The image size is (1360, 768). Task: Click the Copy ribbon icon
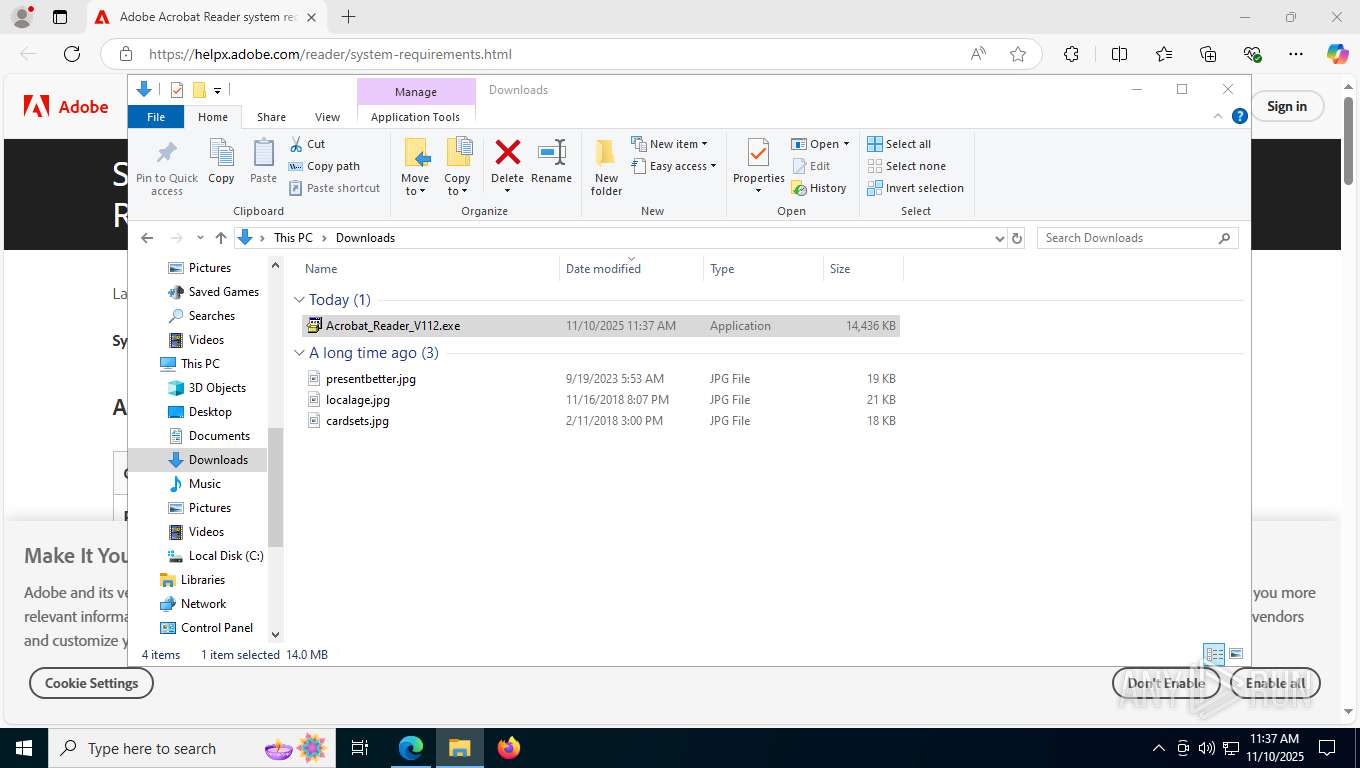(221, 162)
